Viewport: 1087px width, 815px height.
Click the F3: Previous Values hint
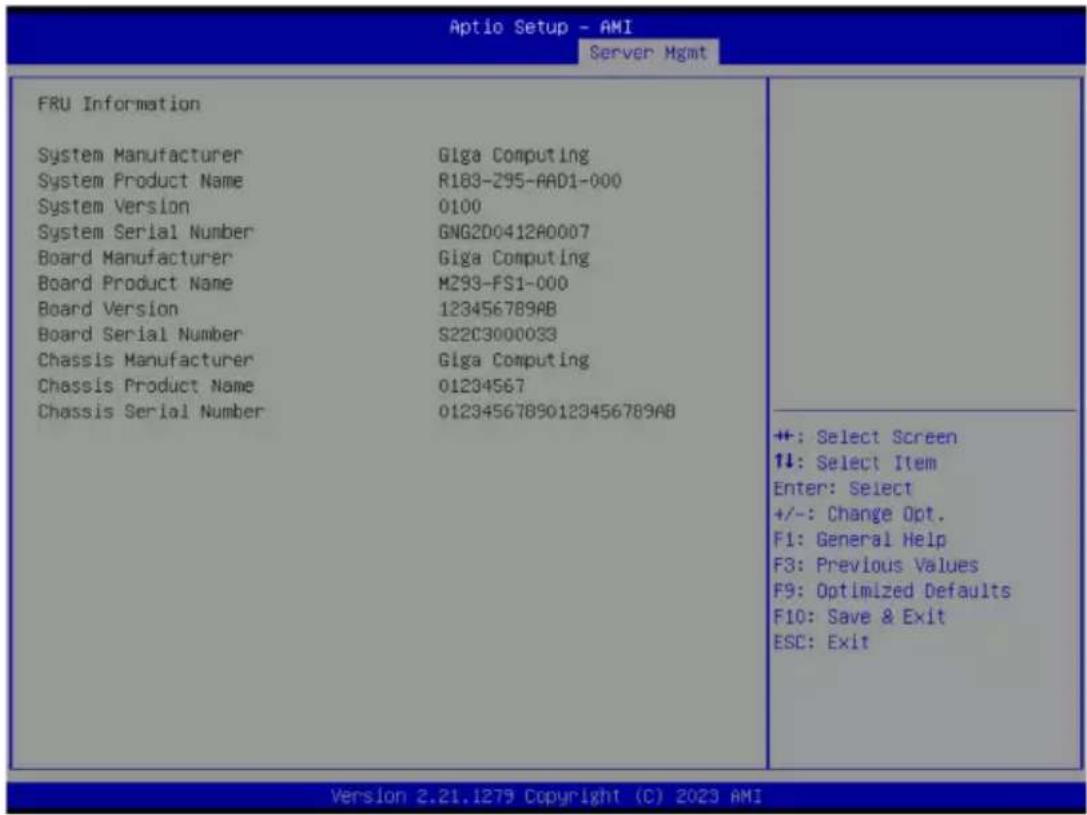tap(876, 566)
